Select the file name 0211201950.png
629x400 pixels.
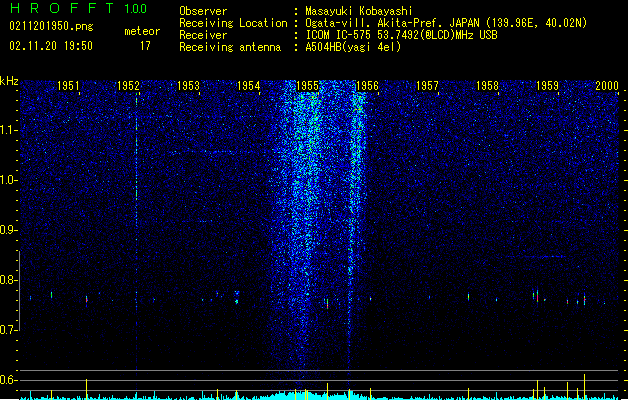(51, 27)
